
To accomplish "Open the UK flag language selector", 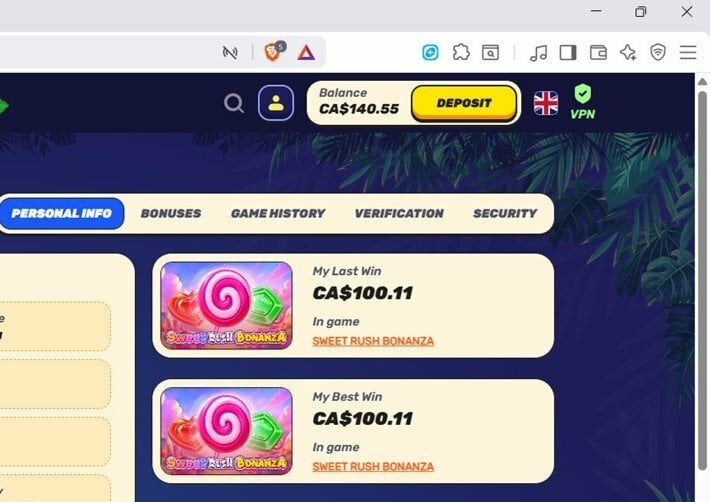I will point(546,103).
